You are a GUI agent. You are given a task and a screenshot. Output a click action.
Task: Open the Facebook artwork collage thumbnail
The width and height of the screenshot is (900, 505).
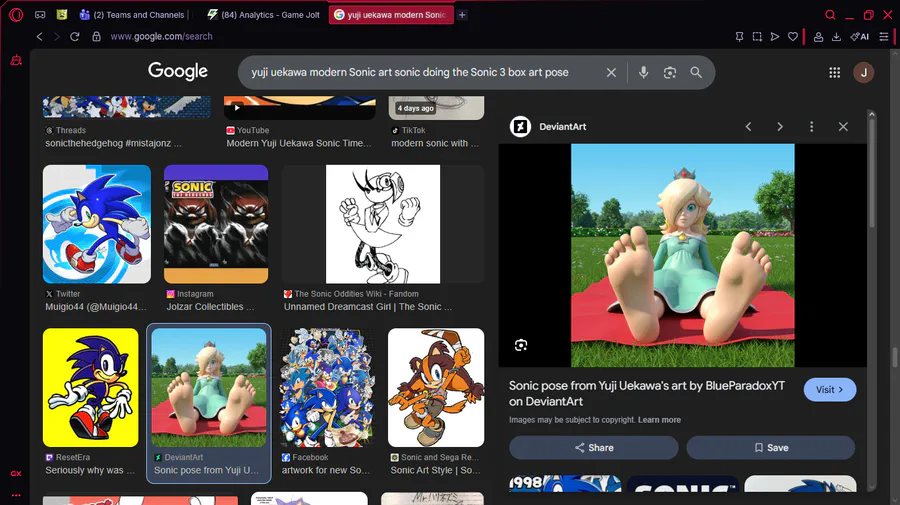click(x=327, y=387)
